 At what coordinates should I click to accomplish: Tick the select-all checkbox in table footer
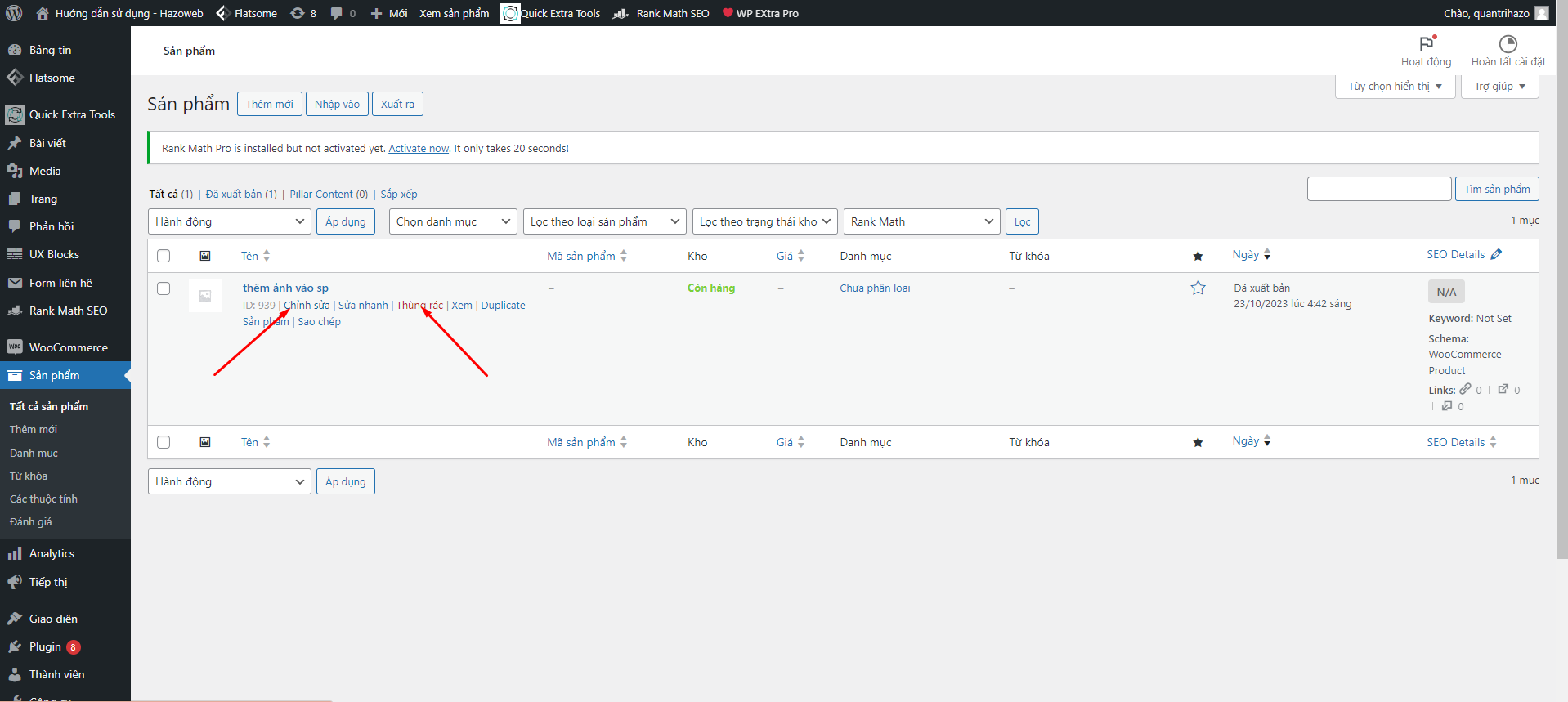(164, 442)
